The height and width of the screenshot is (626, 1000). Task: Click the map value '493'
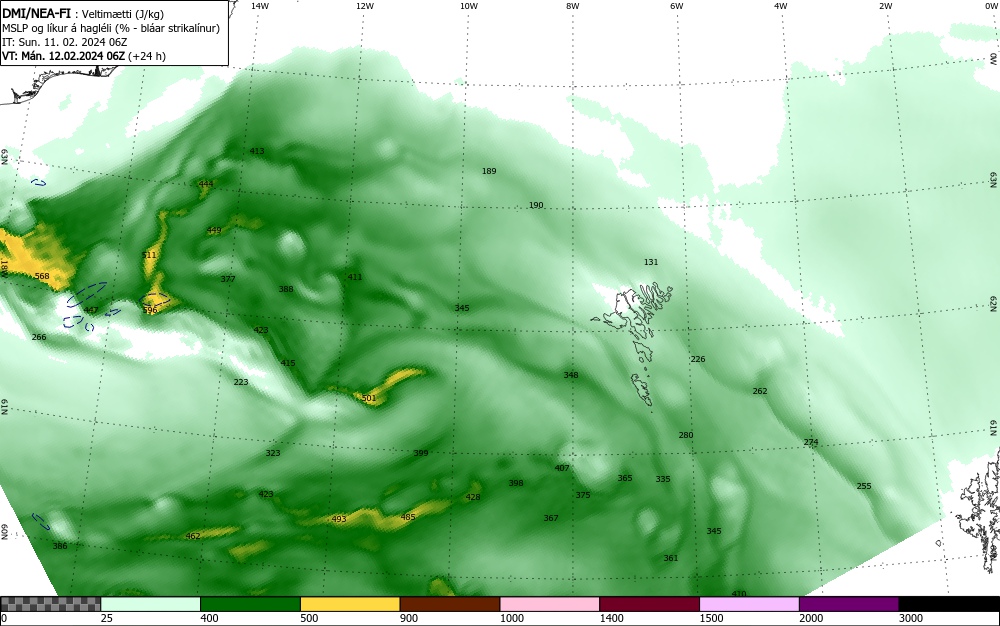coord(339,519)
